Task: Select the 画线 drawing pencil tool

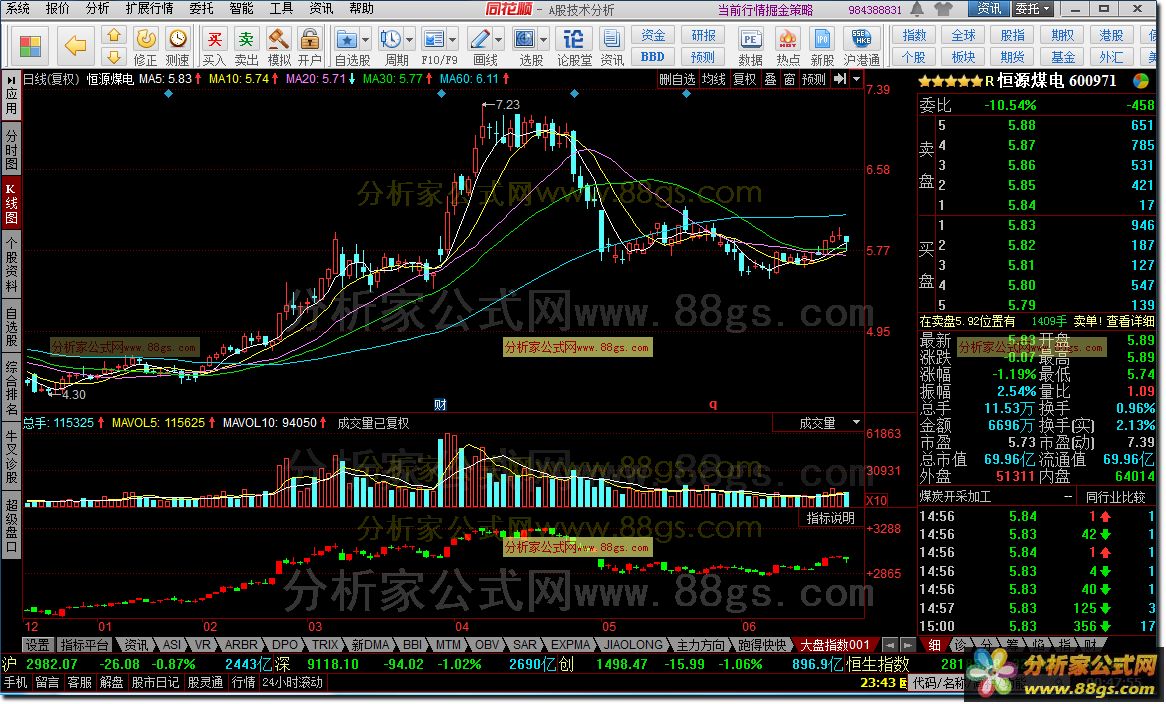Action: (x=480, y=39)
